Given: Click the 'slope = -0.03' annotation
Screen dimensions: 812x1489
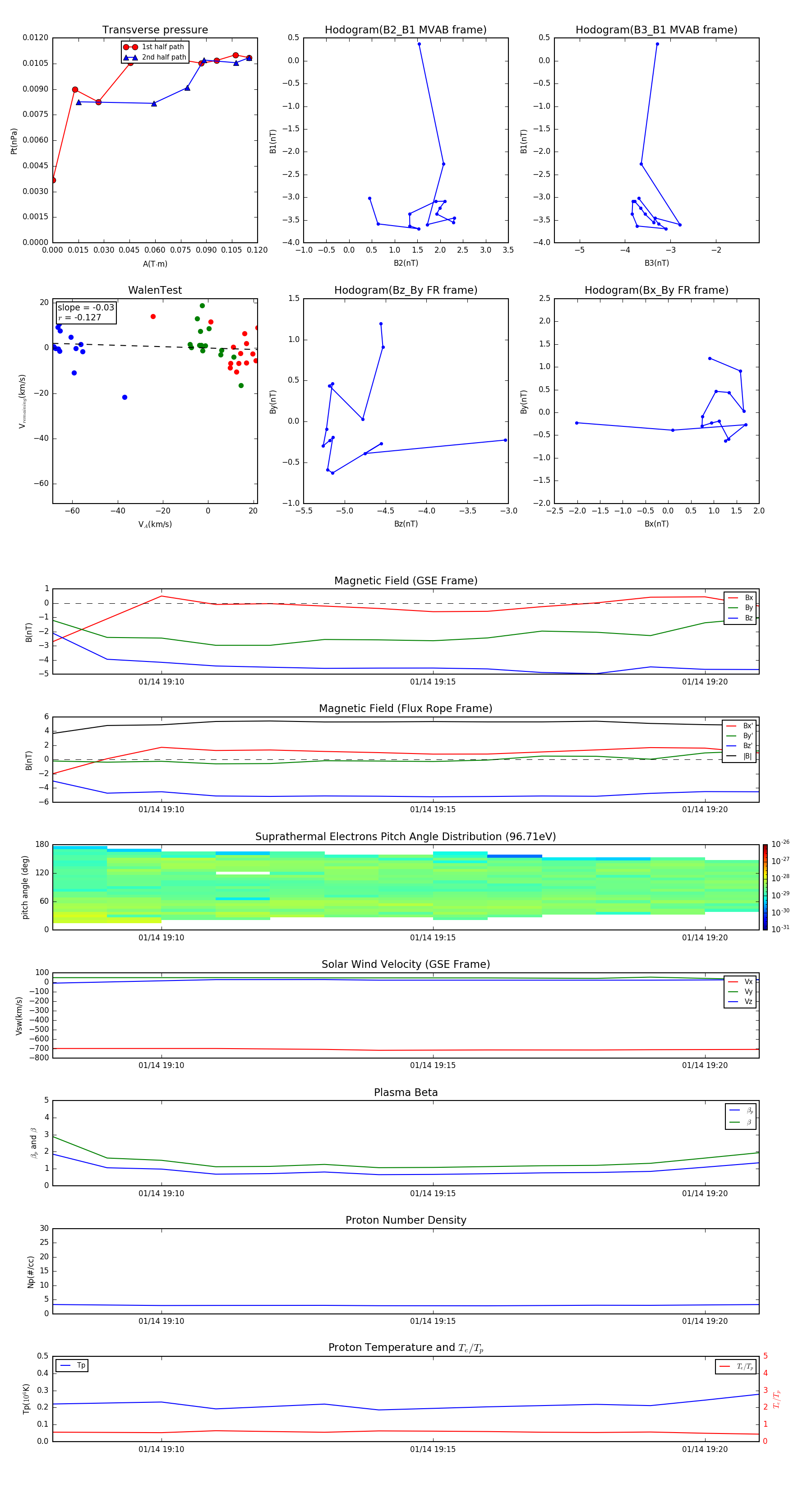Looking at the screenshot, I should 86,308.
